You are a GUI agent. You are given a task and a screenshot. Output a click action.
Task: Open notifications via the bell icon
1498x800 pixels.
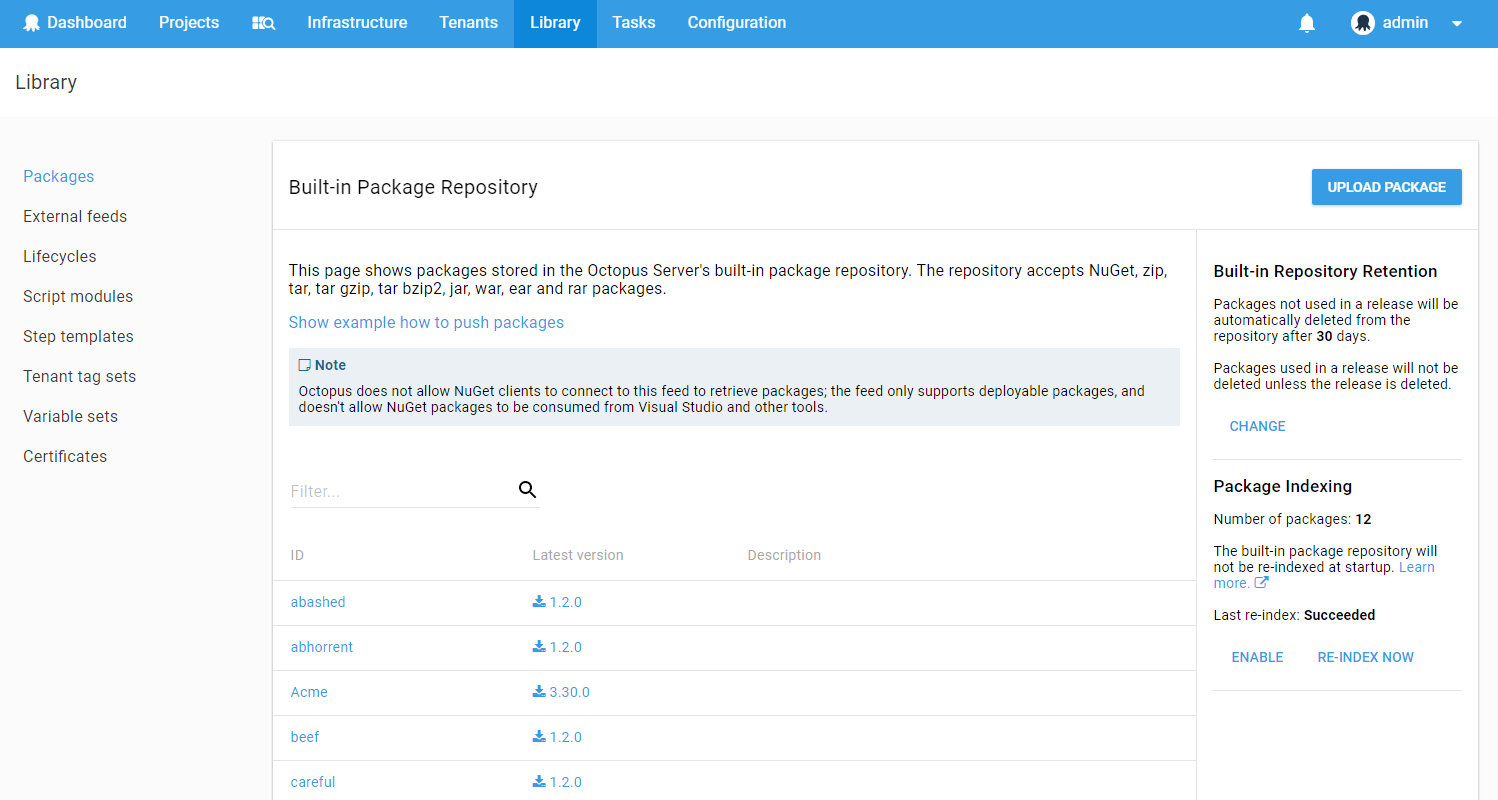1306,22
